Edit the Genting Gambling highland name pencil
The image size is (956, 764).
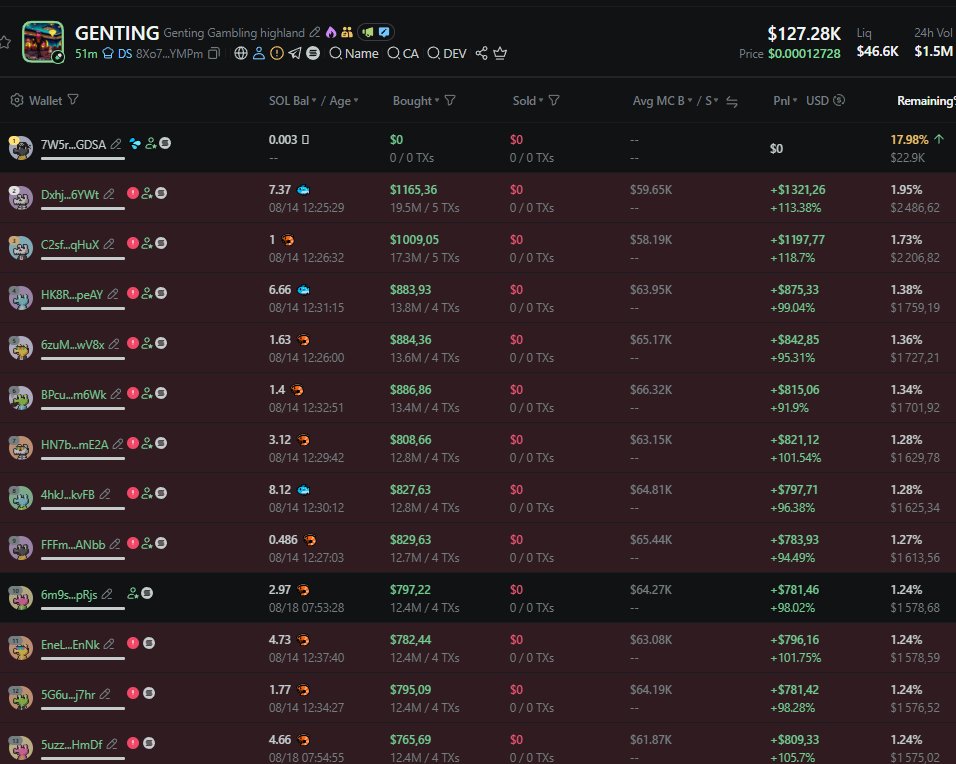click(315, 32)
